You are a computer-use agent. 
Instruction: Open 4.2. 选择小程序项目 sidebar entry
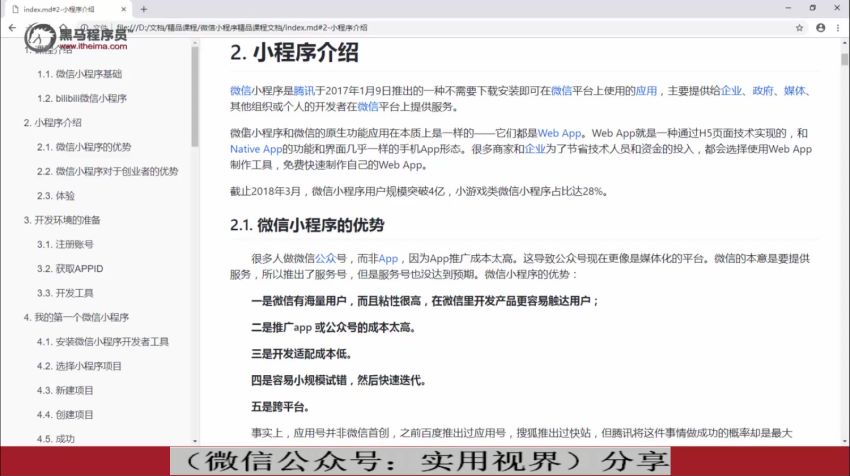(79, 366)
